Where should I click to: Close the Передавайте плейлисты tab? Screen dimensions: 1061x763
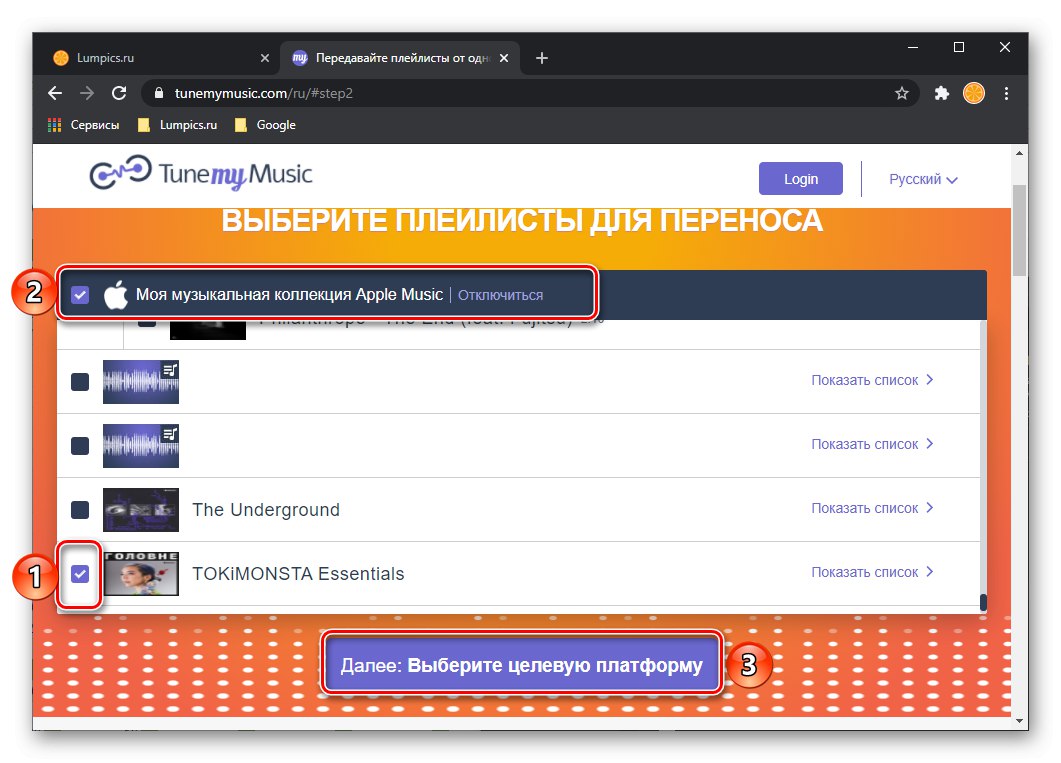[x=503, y=58]
